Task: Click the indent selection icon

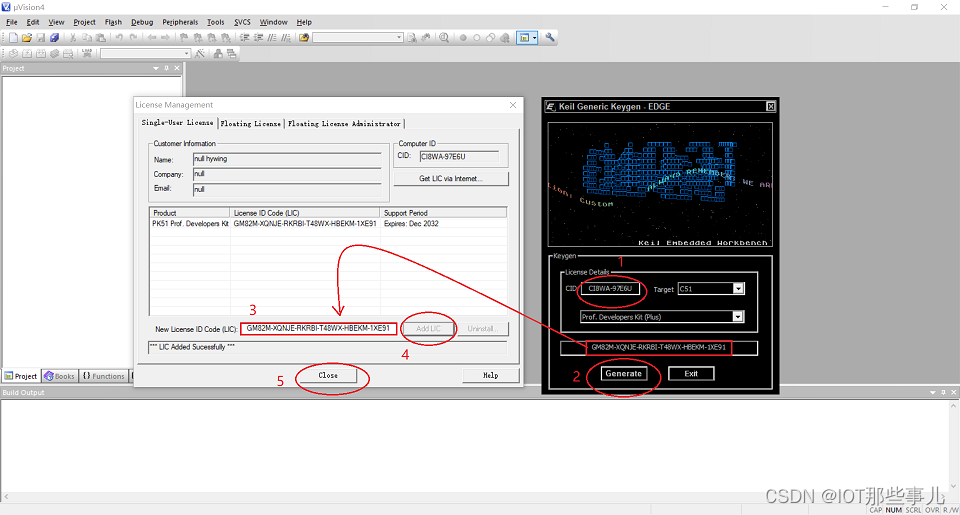Action: 245,37
